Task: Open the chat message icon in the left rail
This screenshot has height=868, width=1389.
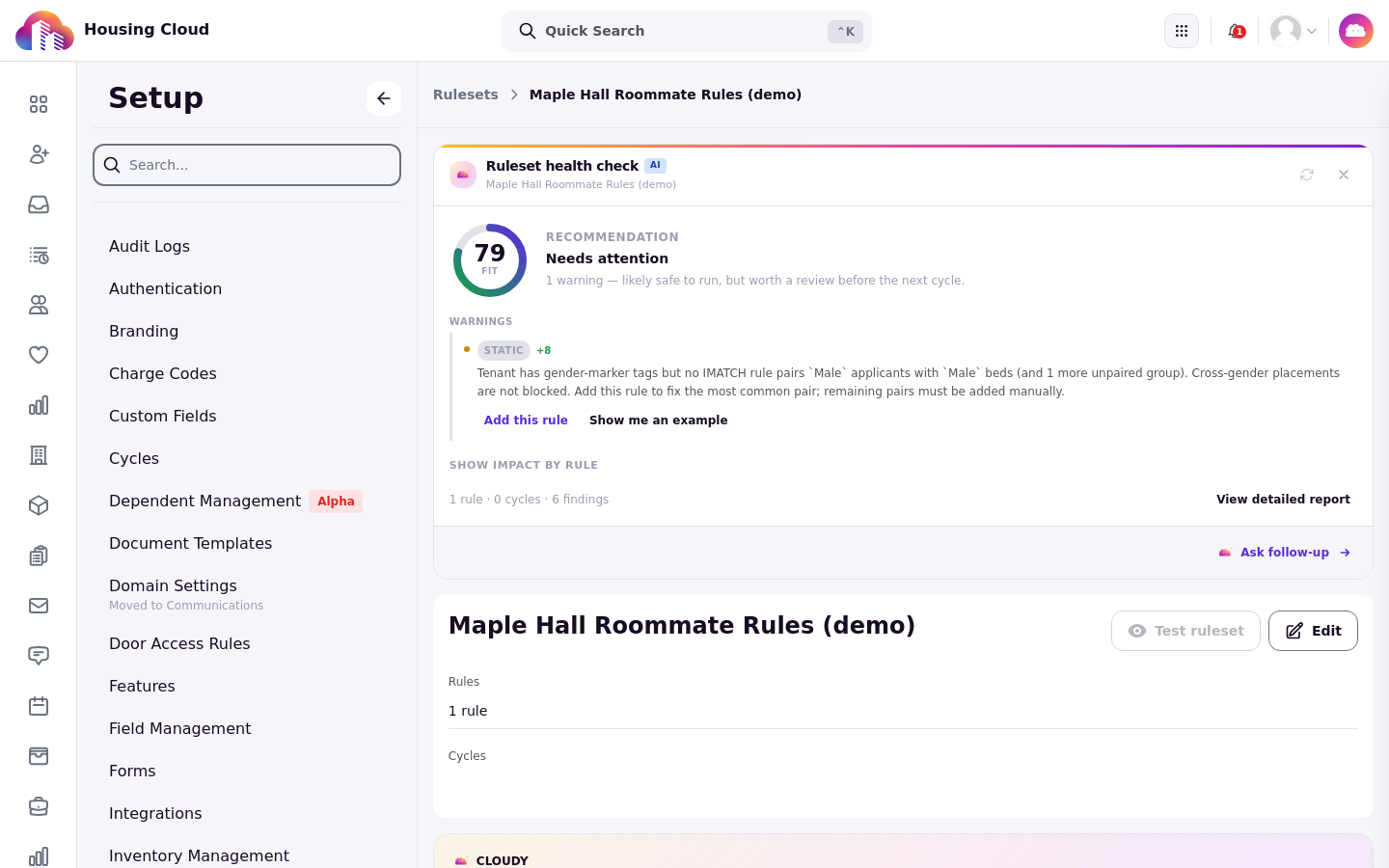Action: tap(39, 656)
